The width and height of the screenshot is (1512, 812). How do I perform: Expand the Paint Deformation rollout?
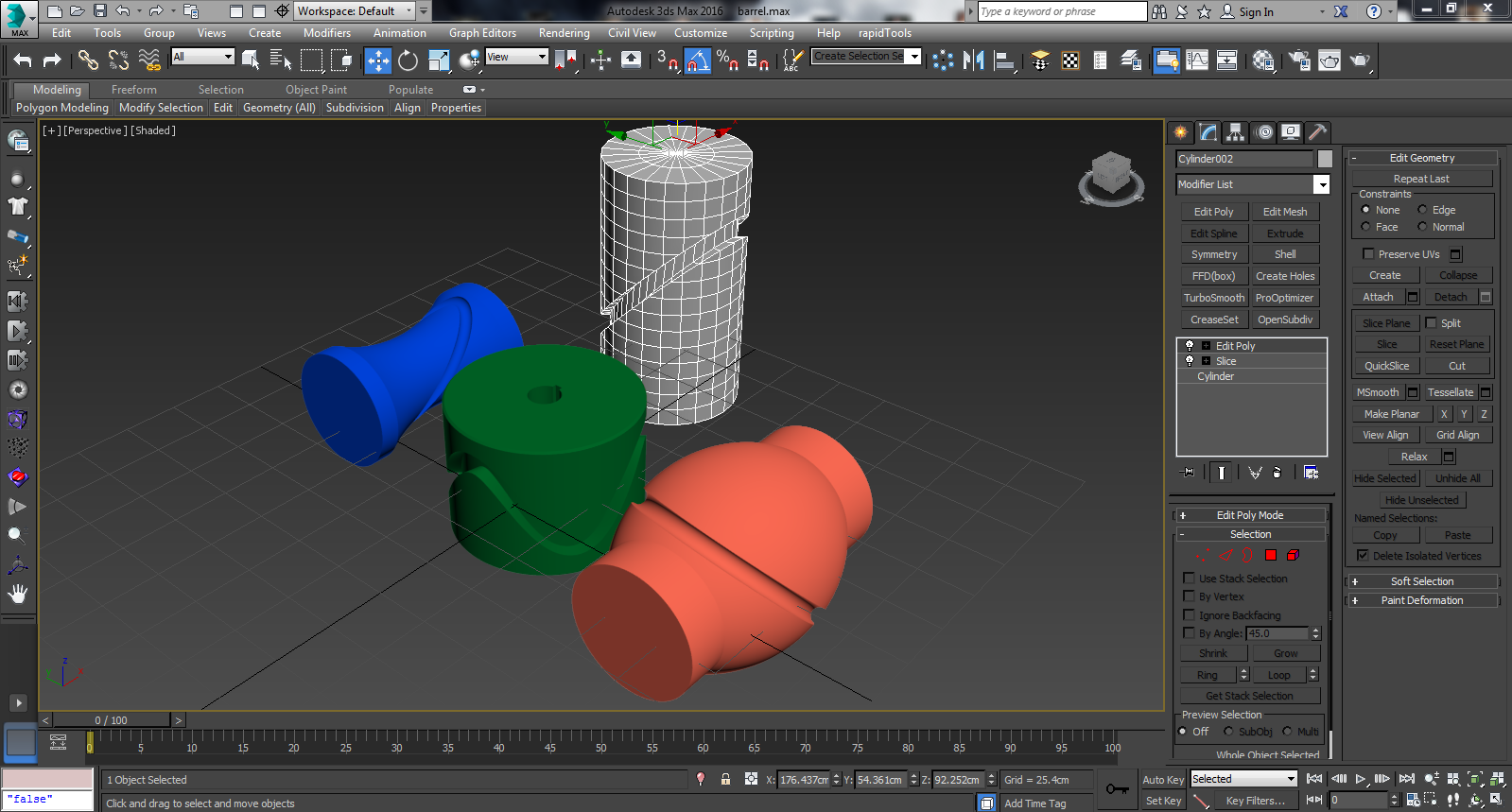tap(1421, 600)
